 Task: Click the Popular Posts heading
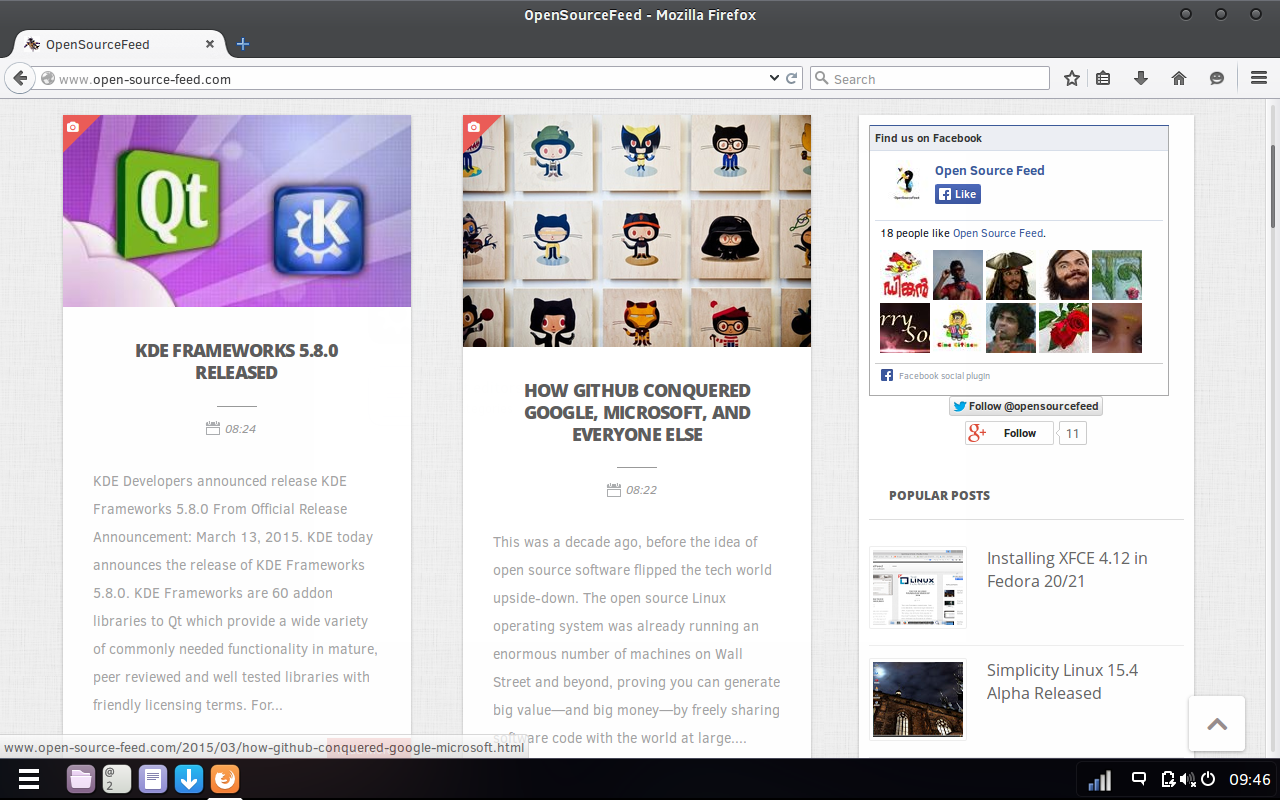pyautogui.click(x=939, y=495)
